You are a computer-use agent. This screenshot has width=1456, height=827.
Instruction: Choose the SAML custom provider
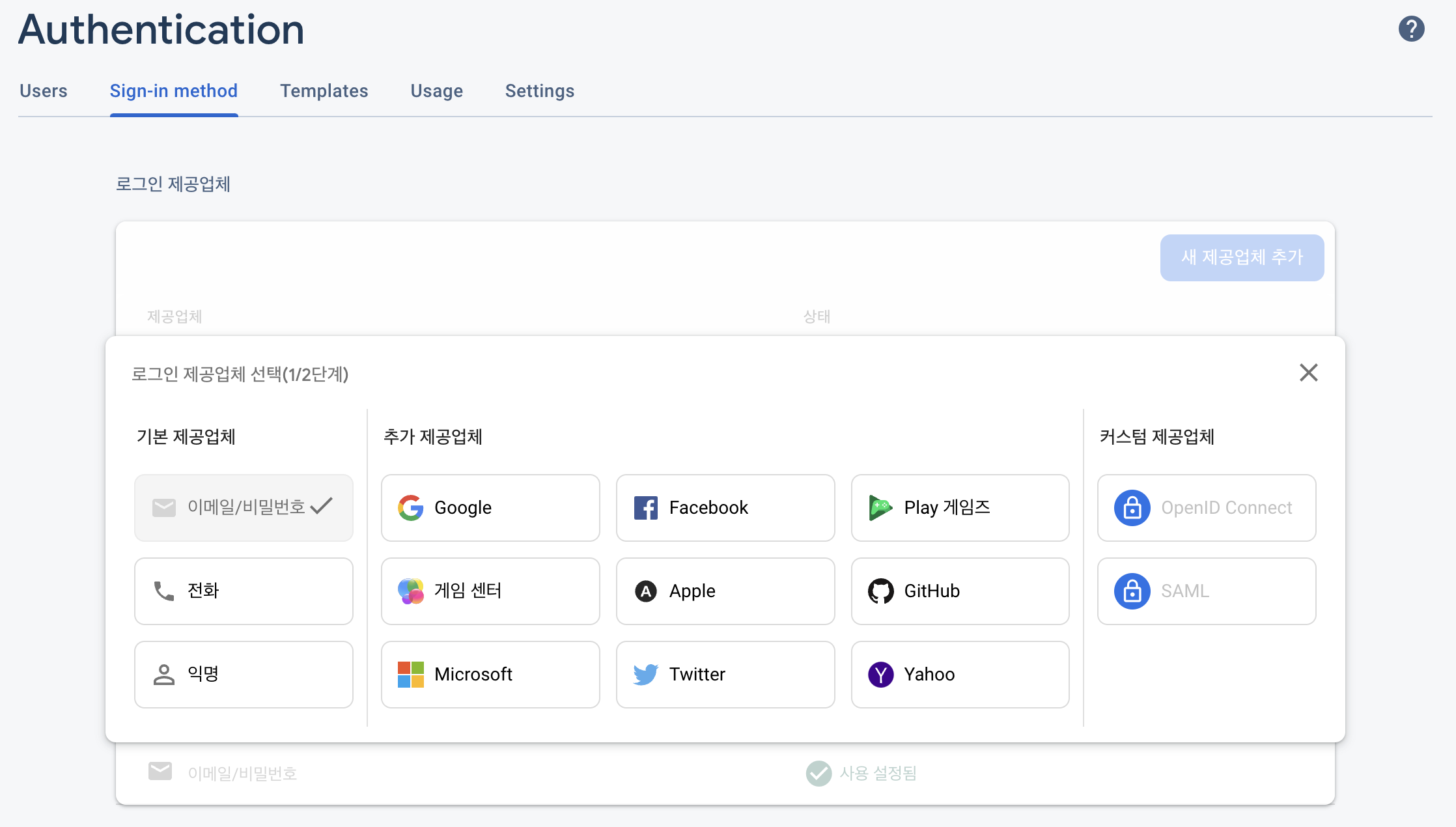pyautogui.click(x=1206, y=591)
